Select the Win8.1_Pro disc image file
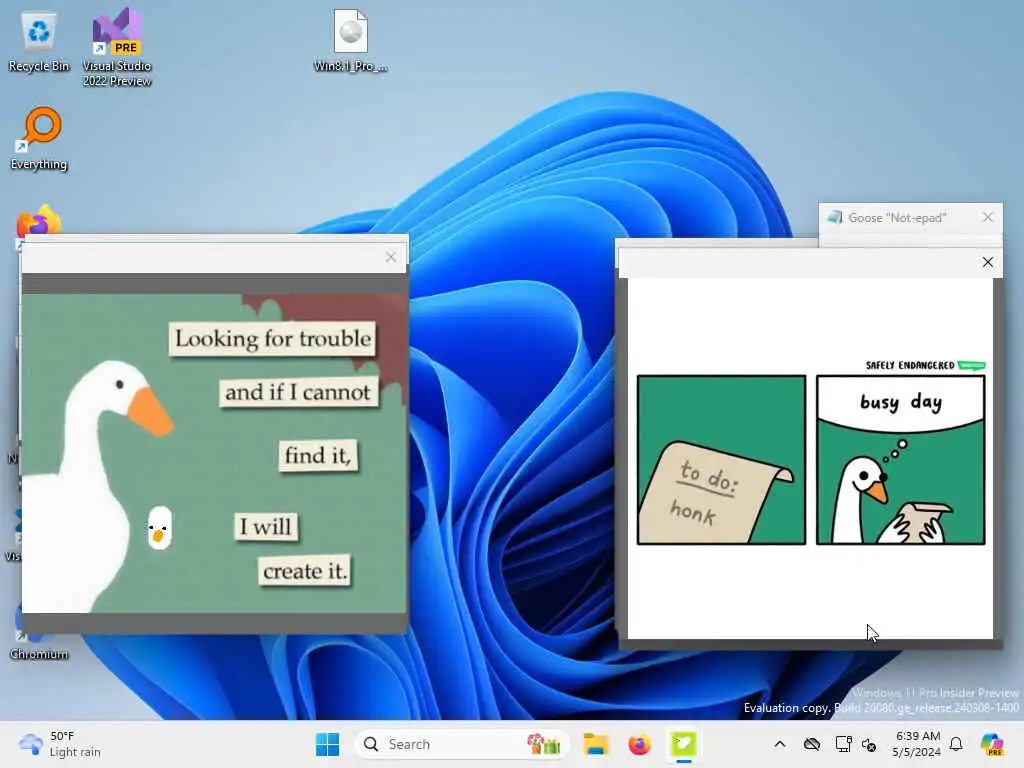Screen dimensions: 1024x768 click(x=351, y=40)
